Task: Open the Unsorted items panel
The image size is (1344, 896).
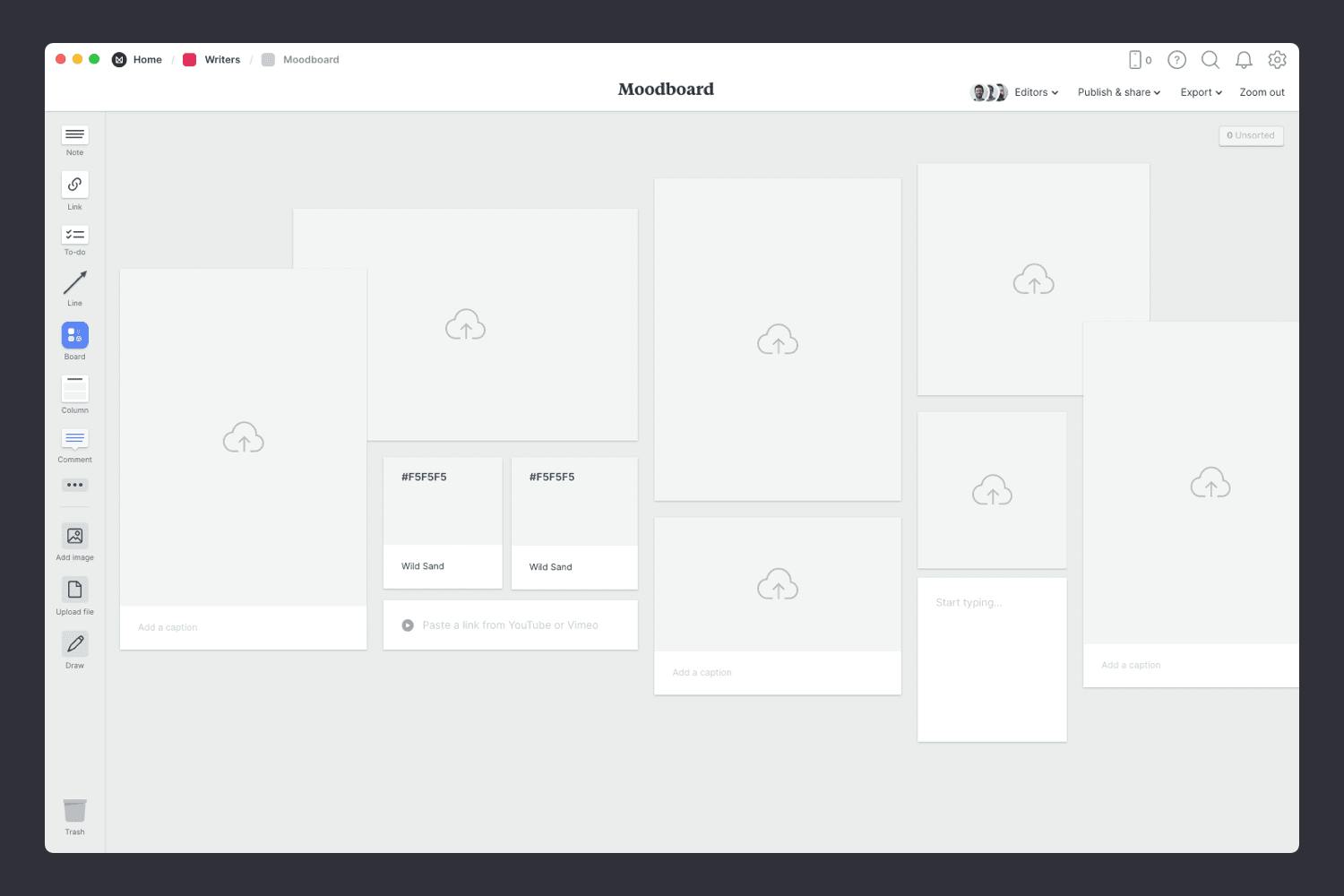Action: coord(1251,135)
